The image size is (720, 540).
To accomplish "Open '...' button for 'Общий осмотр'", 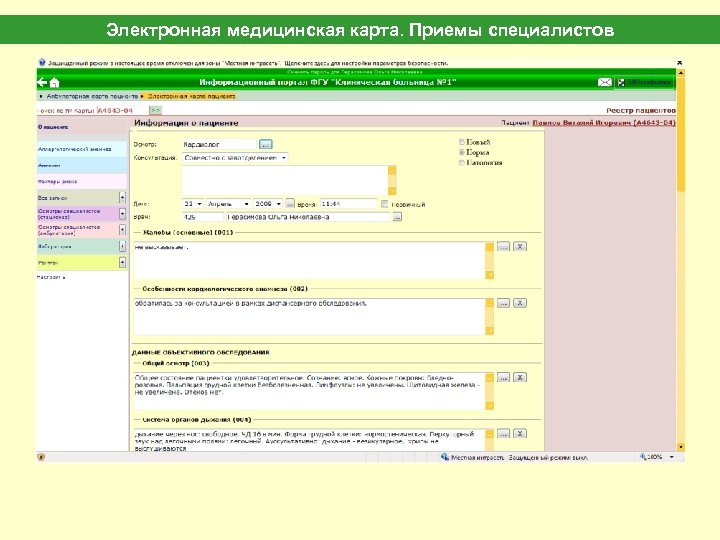I will (x=503, y=377).
